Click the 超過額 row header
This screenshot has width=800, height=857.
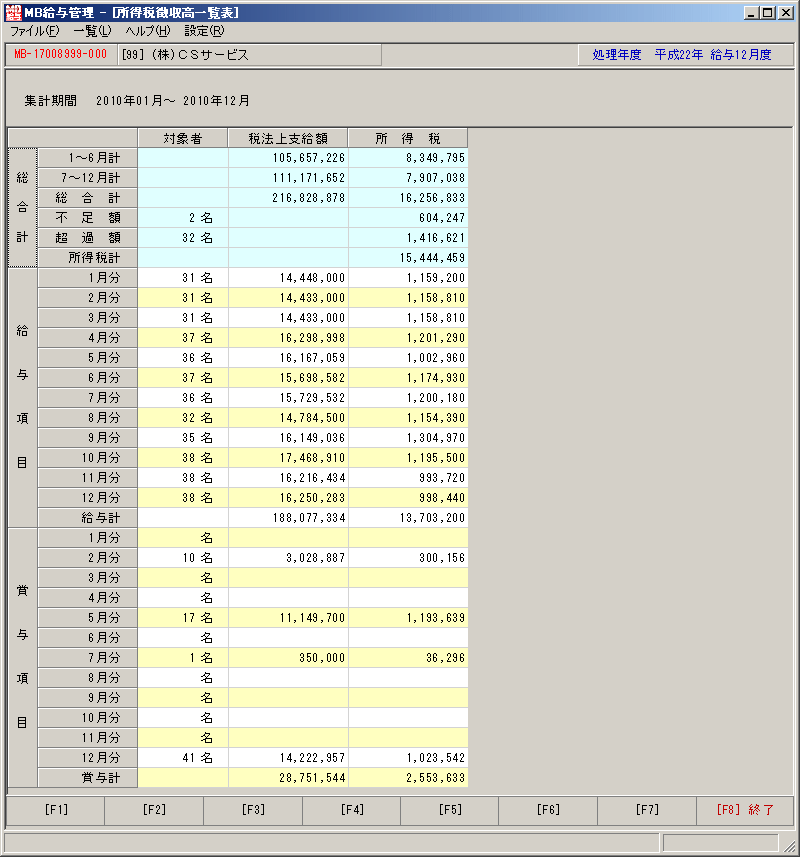(87, 238)
